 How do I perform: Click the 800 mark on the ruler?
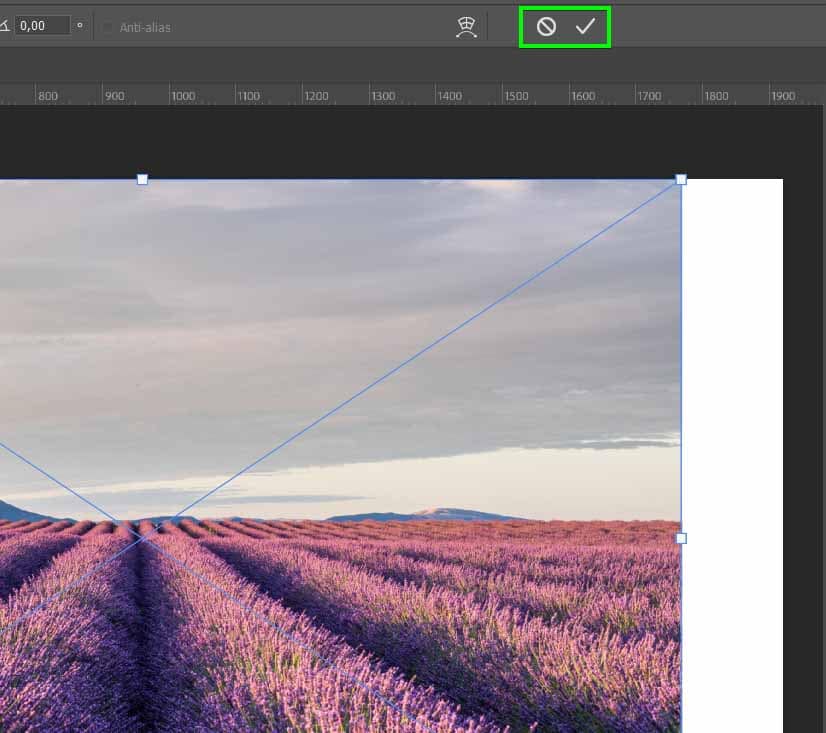pyautogui.click(x=48, y=96)
